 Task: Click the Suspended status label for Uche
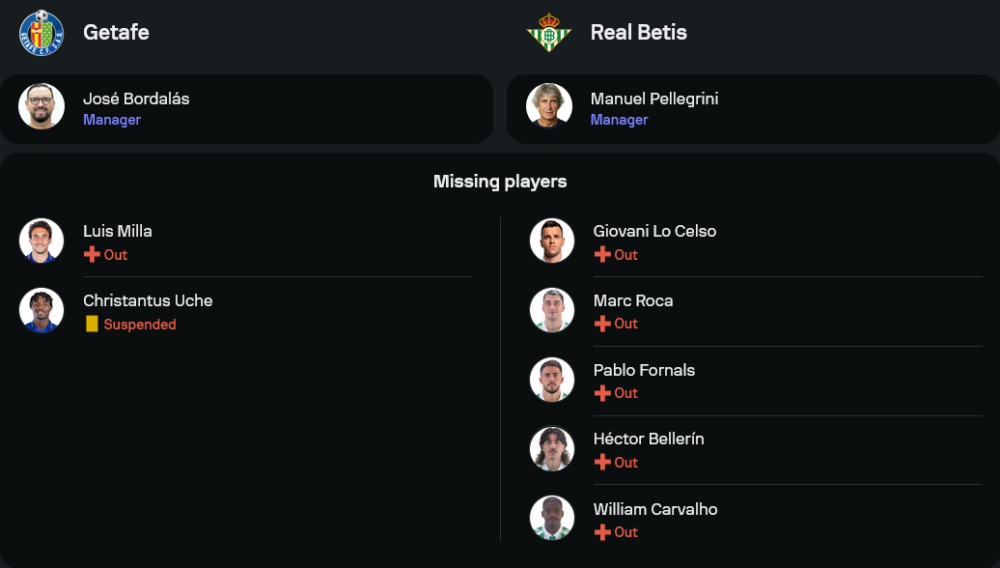(x=140, y=324)
